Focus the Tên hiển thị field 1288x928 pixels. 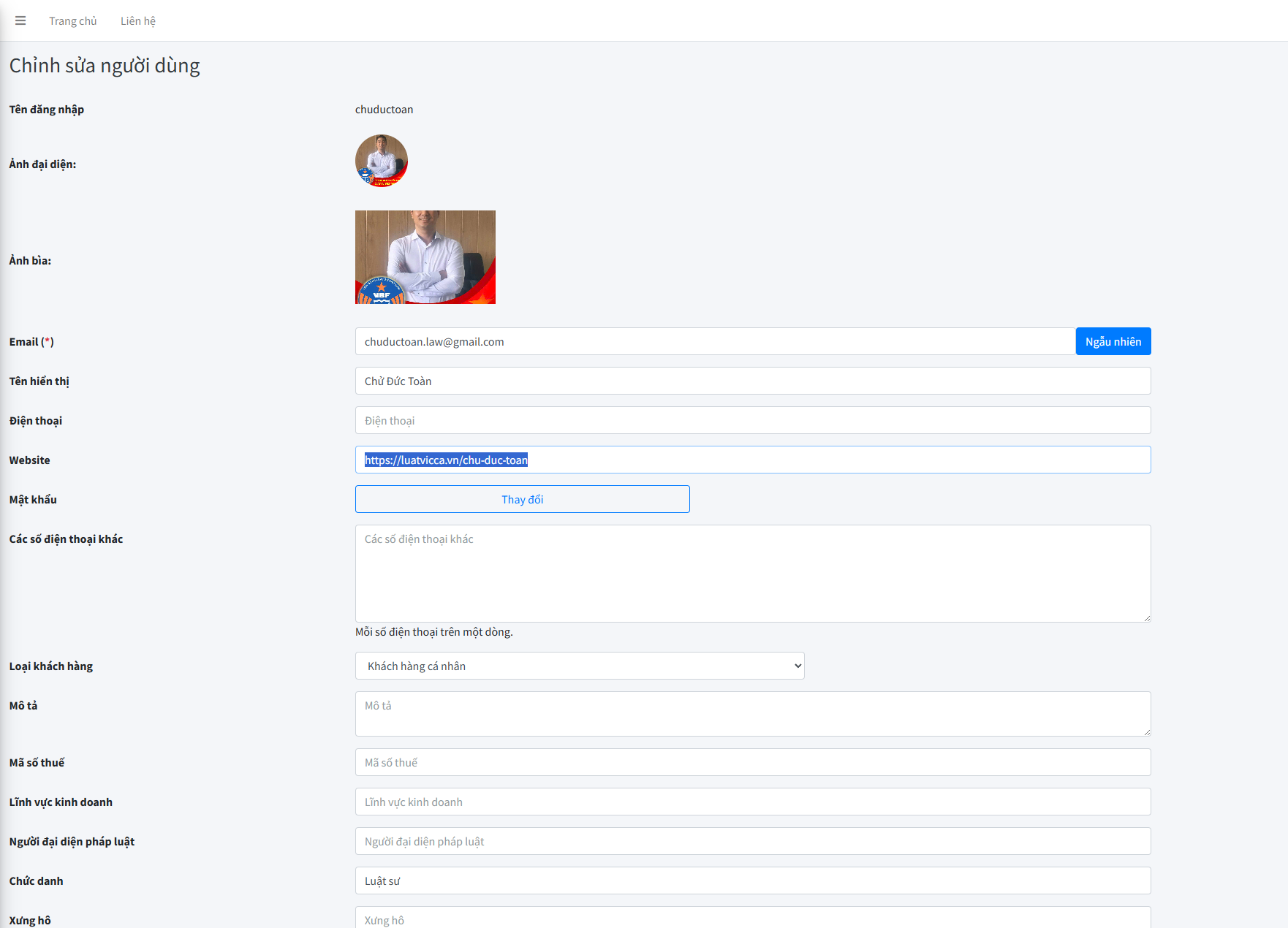[752, 381]
